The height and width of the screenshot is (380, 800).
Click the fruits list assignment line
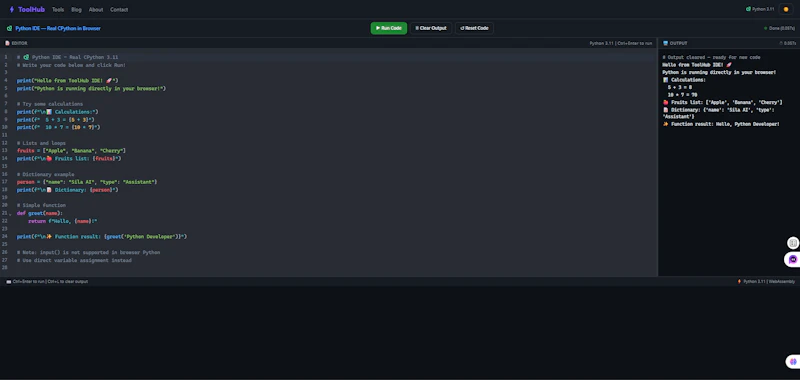pos(71,150)
